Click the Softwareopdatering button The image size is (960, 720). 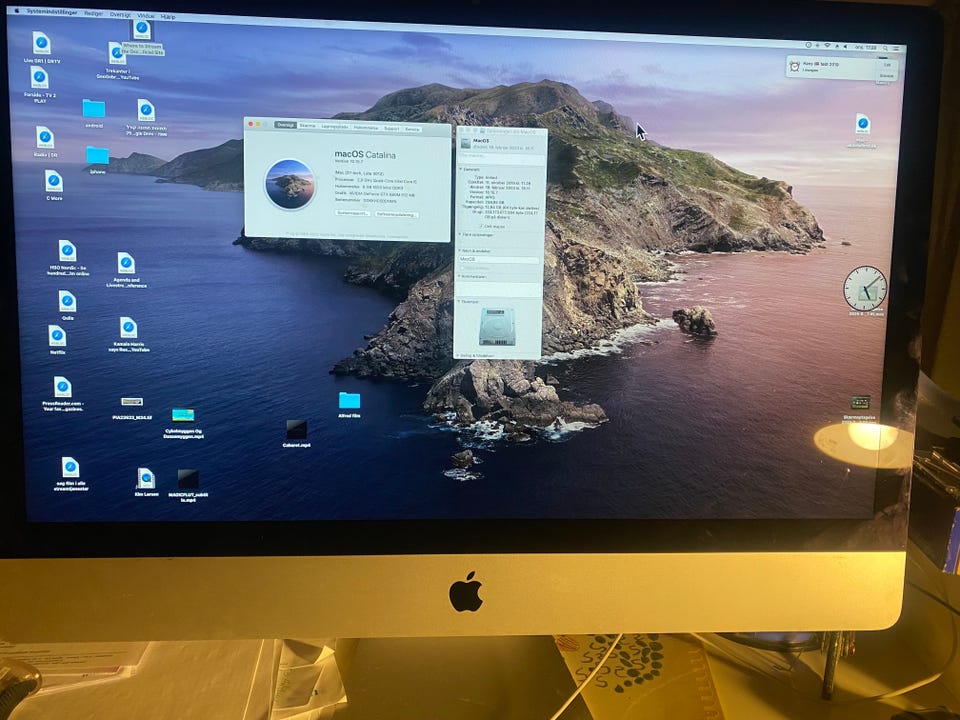point(397,214)
